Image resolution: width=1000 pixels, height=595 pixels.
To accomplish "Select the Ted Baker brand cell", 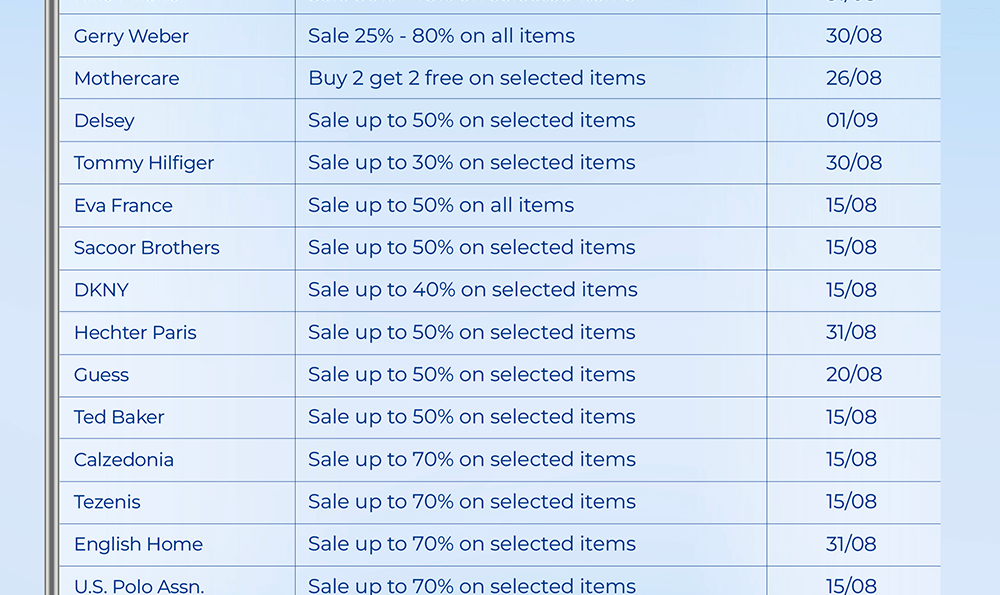I will tap(119, 417).
